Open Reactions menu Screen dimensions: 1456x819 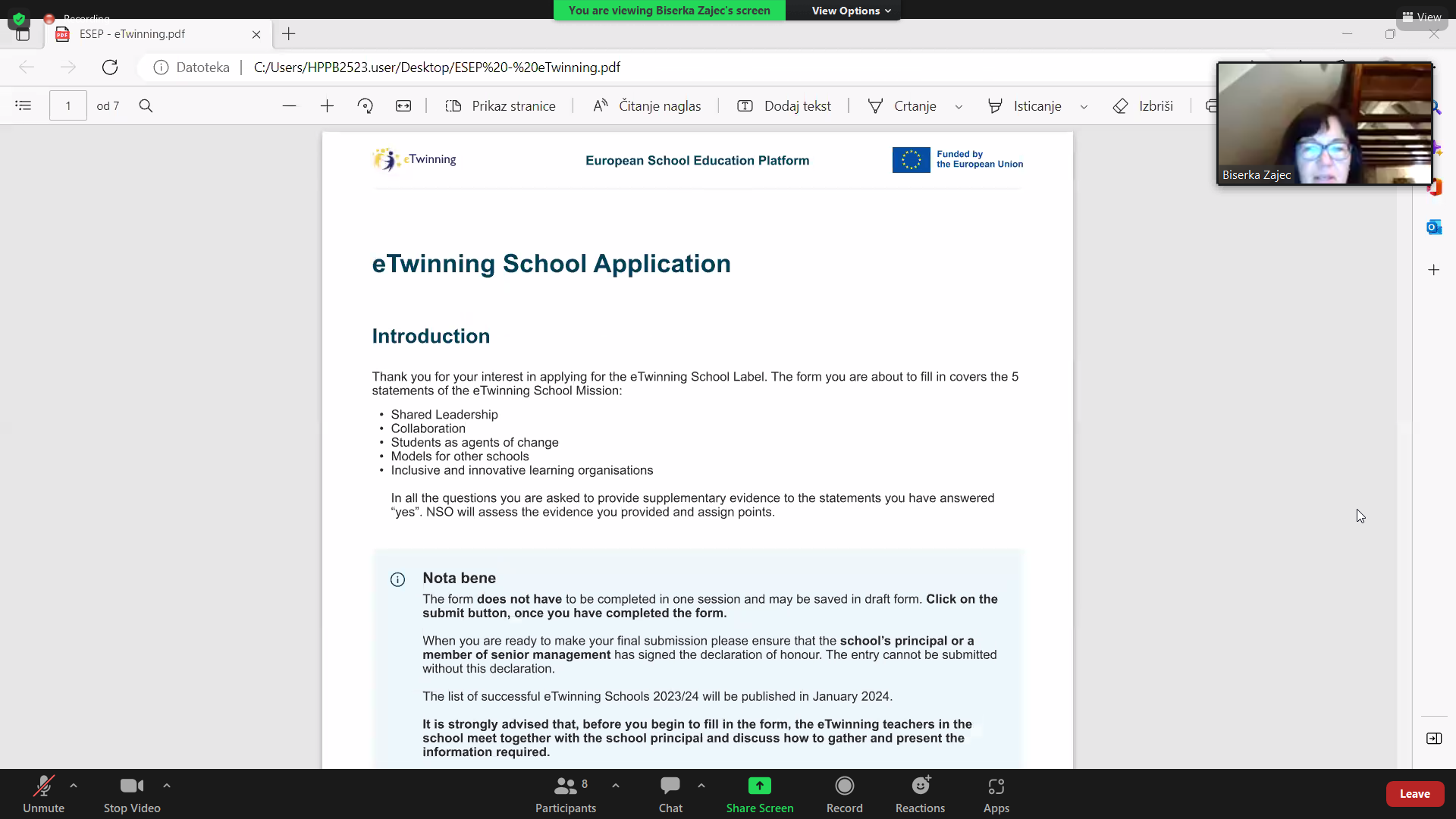click(x=921, y=794)
